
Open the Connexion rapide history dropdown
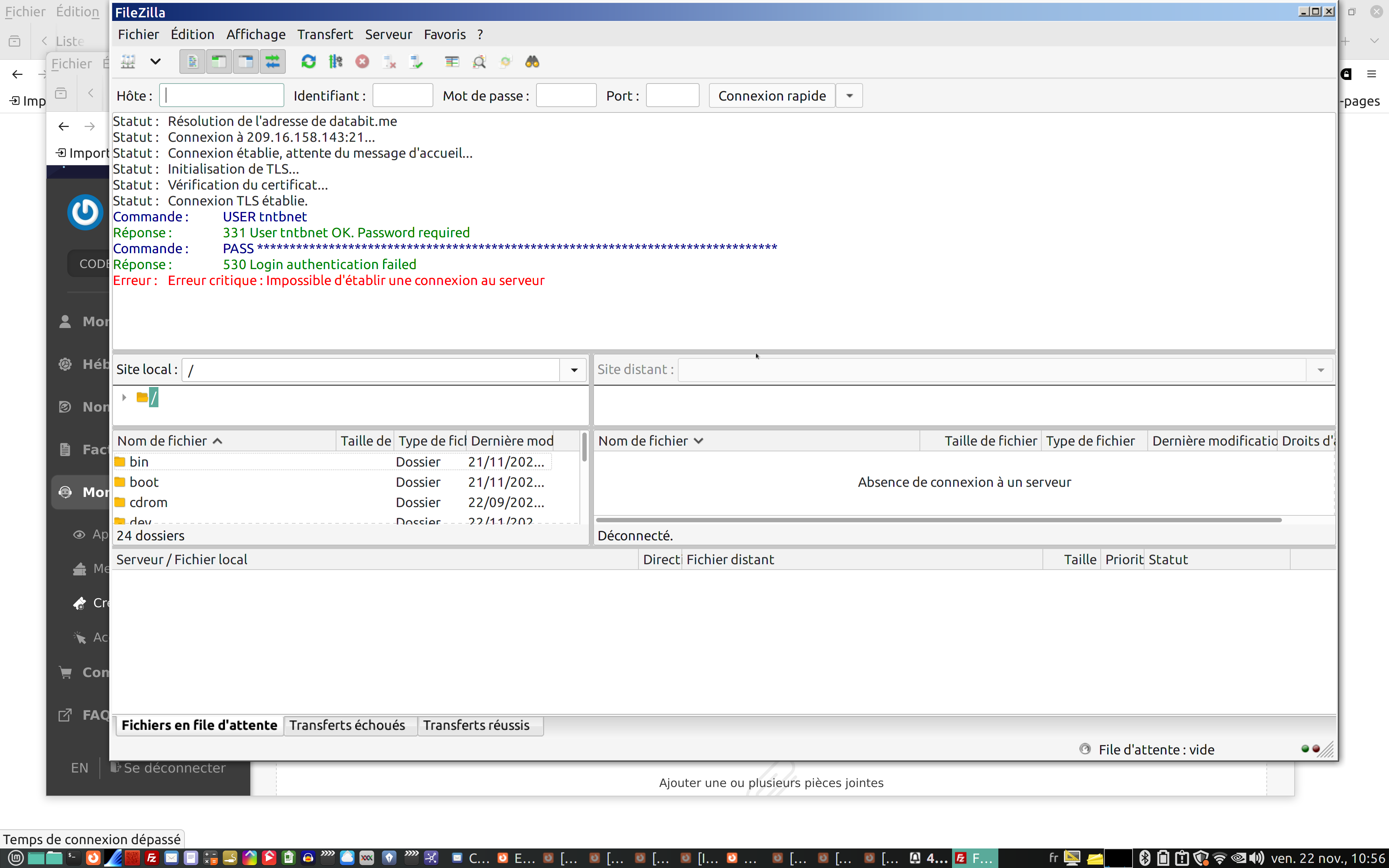click(x=849, y=96)
